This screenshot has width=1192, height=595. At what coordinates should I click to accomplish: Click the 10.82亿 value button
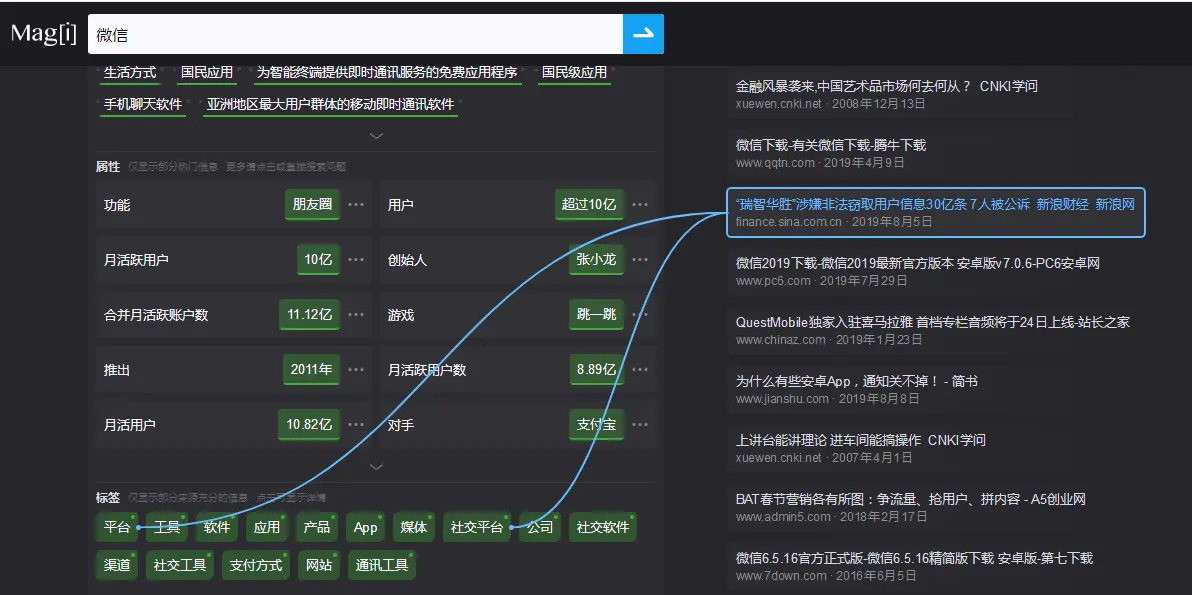(309, 425)
